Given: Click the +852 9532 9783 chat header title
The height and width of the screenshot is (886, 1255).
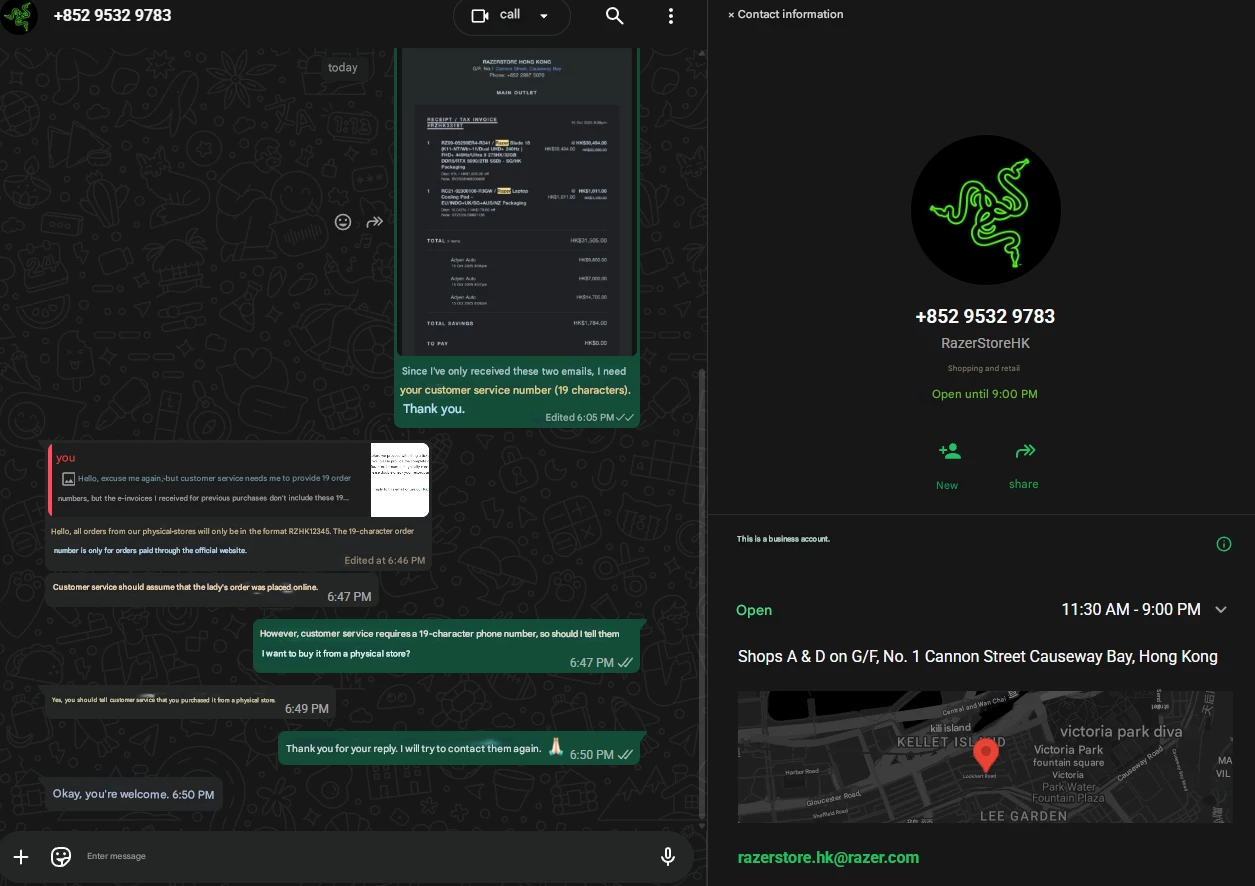Looking at the screenshot, I should [x=112, y=16].
